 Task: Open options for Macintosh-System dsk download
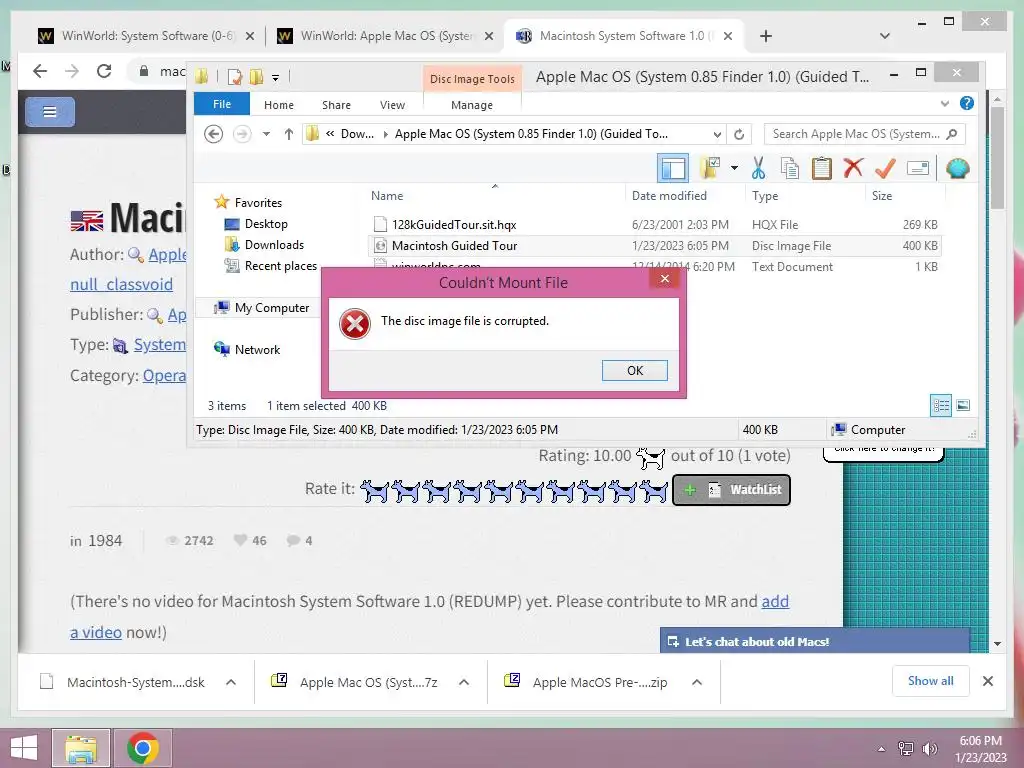click(231, 682)
